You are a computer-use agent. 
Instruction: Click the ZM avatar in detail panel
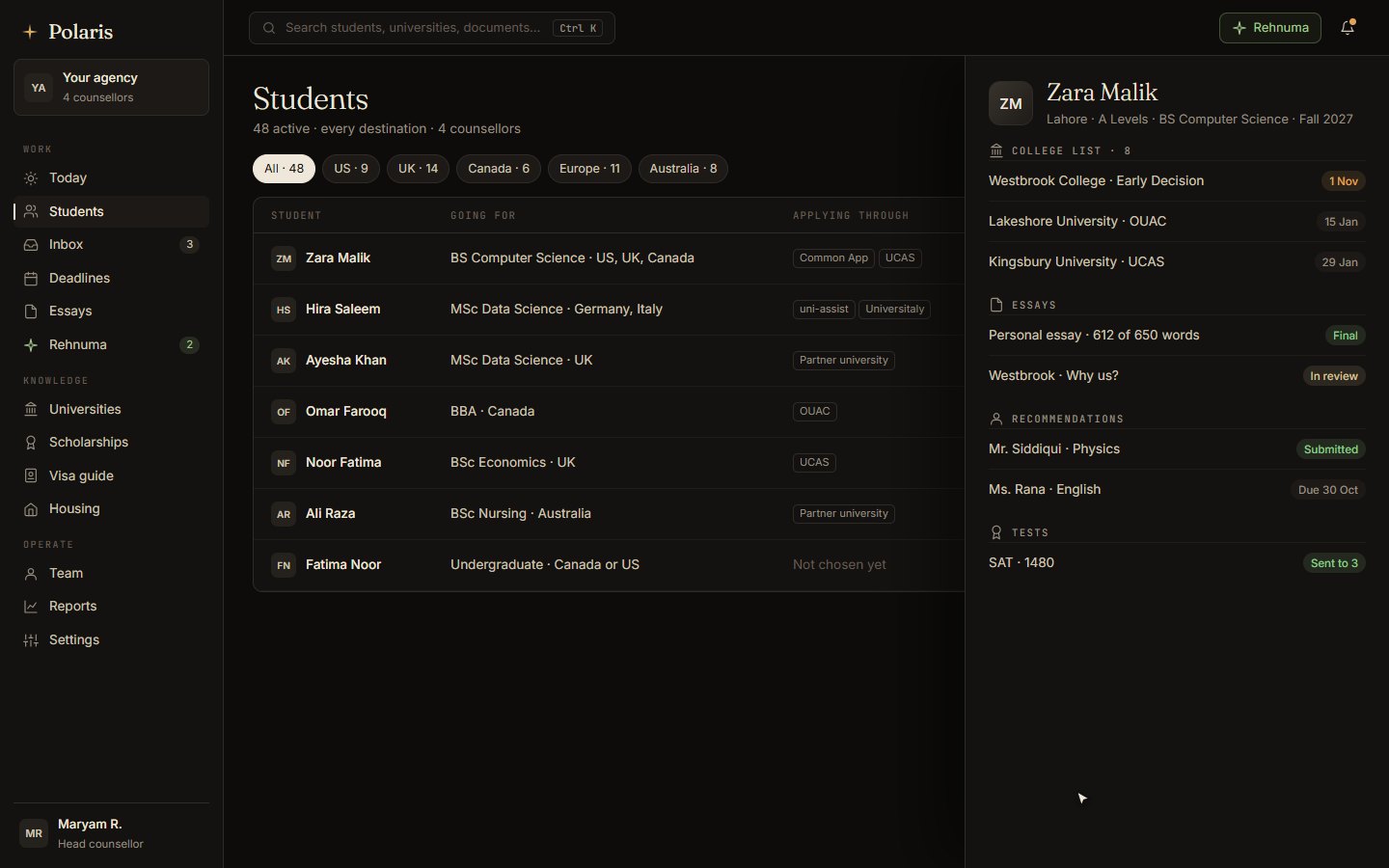(x=1011, y=103)
